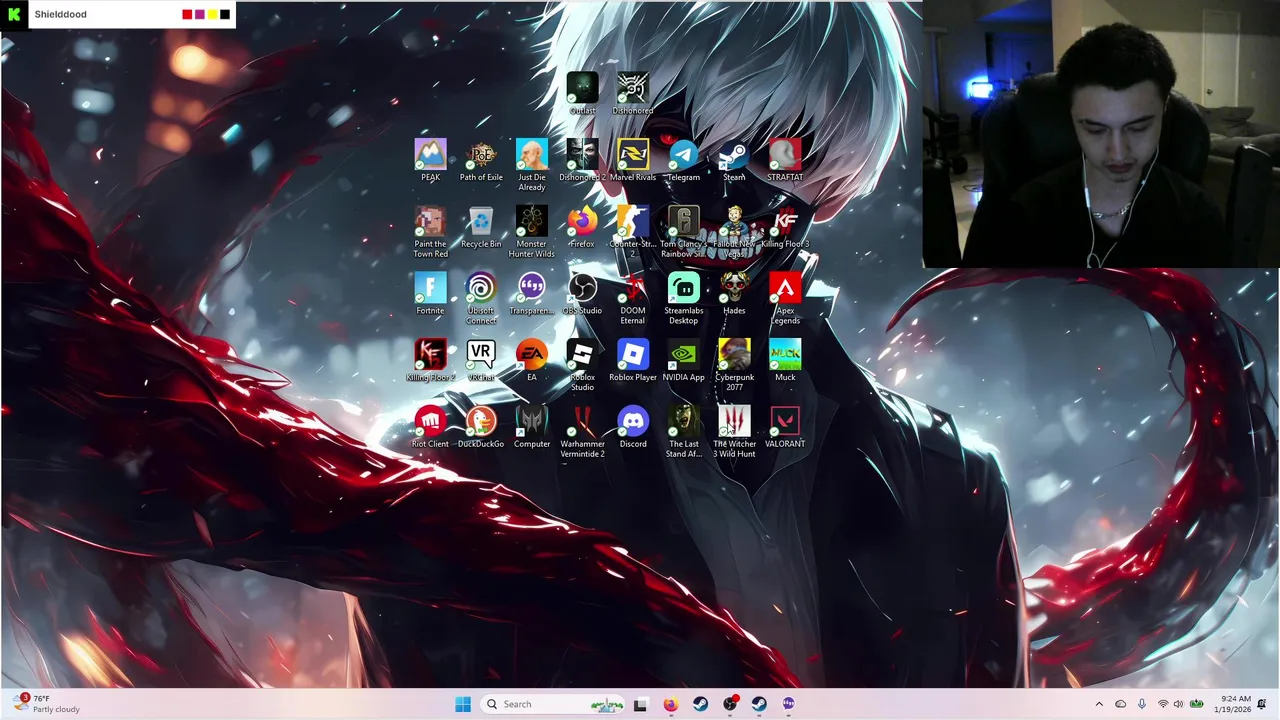Image resolution: width=1280 pixels, height=720 pixels.
Task: Open the Recycle Bin
Action: point(481,227)
